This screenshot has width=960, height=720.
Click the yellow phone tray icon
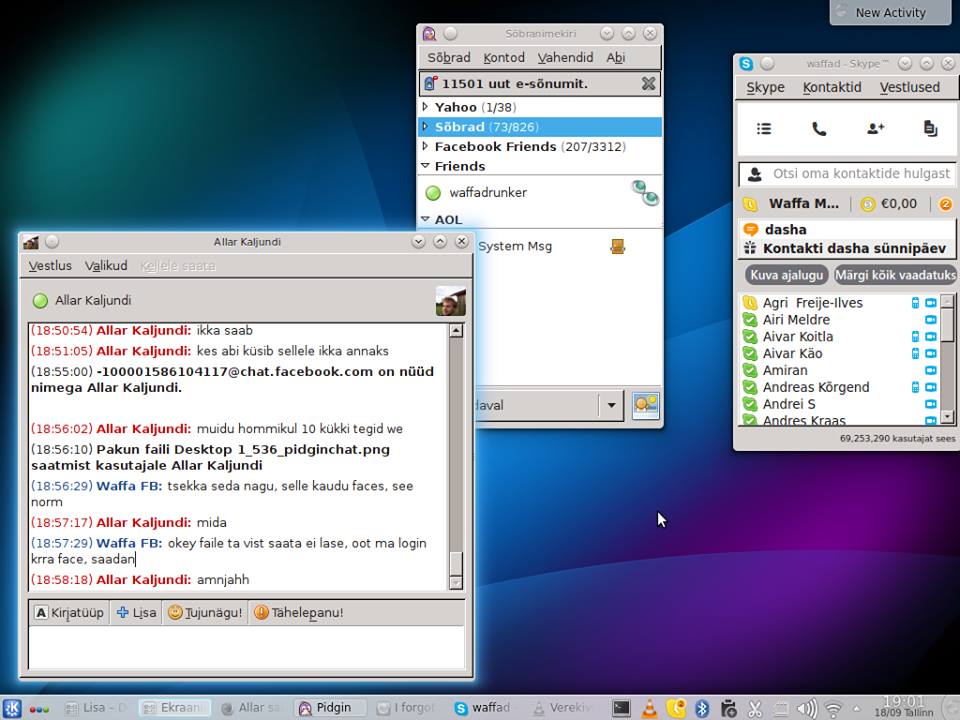[676, 708]
